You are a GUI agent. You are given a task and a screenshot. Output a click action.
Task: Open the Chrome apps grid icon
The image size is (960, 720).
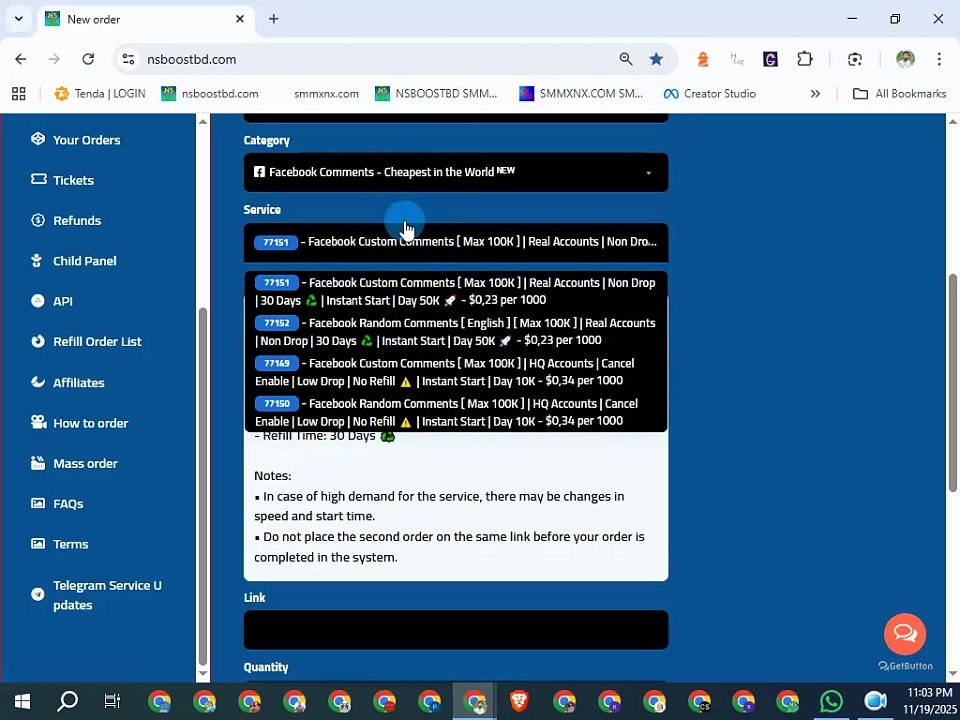pos(19,94)
